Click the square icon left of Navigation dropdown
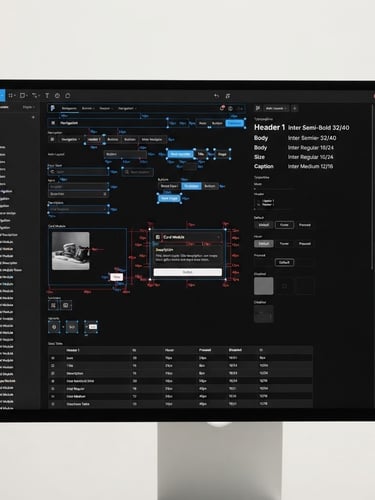This screenshot has height=500, width=375. [x=52, y=139]
